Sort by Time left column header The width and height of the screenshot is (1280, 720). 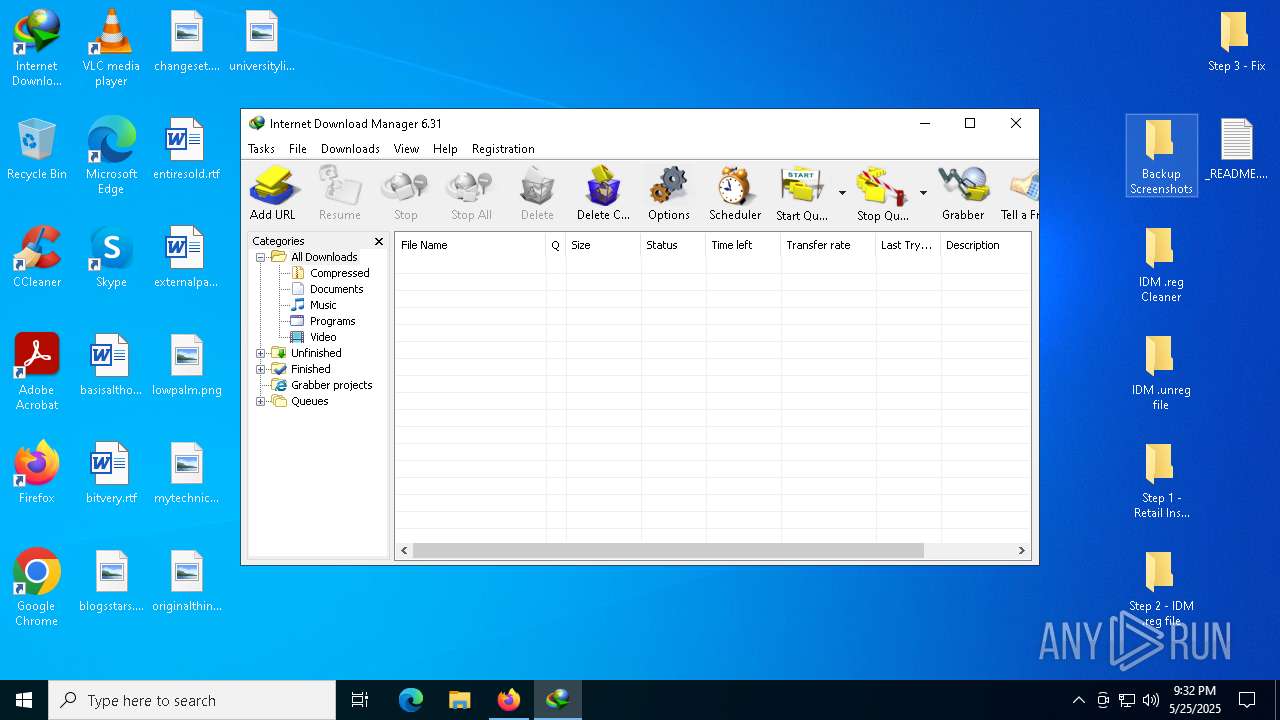point(743,245)
